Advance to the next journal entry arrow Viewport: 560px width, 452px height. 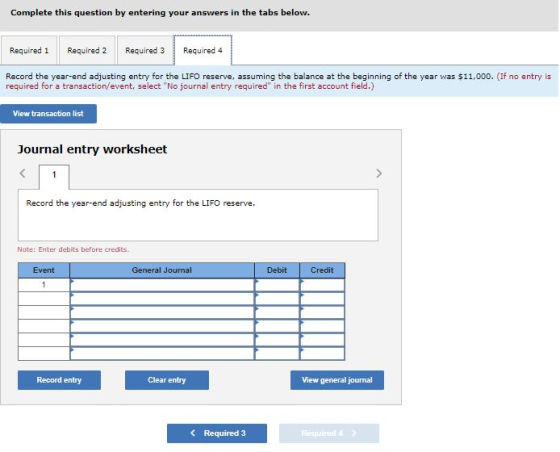[379, 174]
